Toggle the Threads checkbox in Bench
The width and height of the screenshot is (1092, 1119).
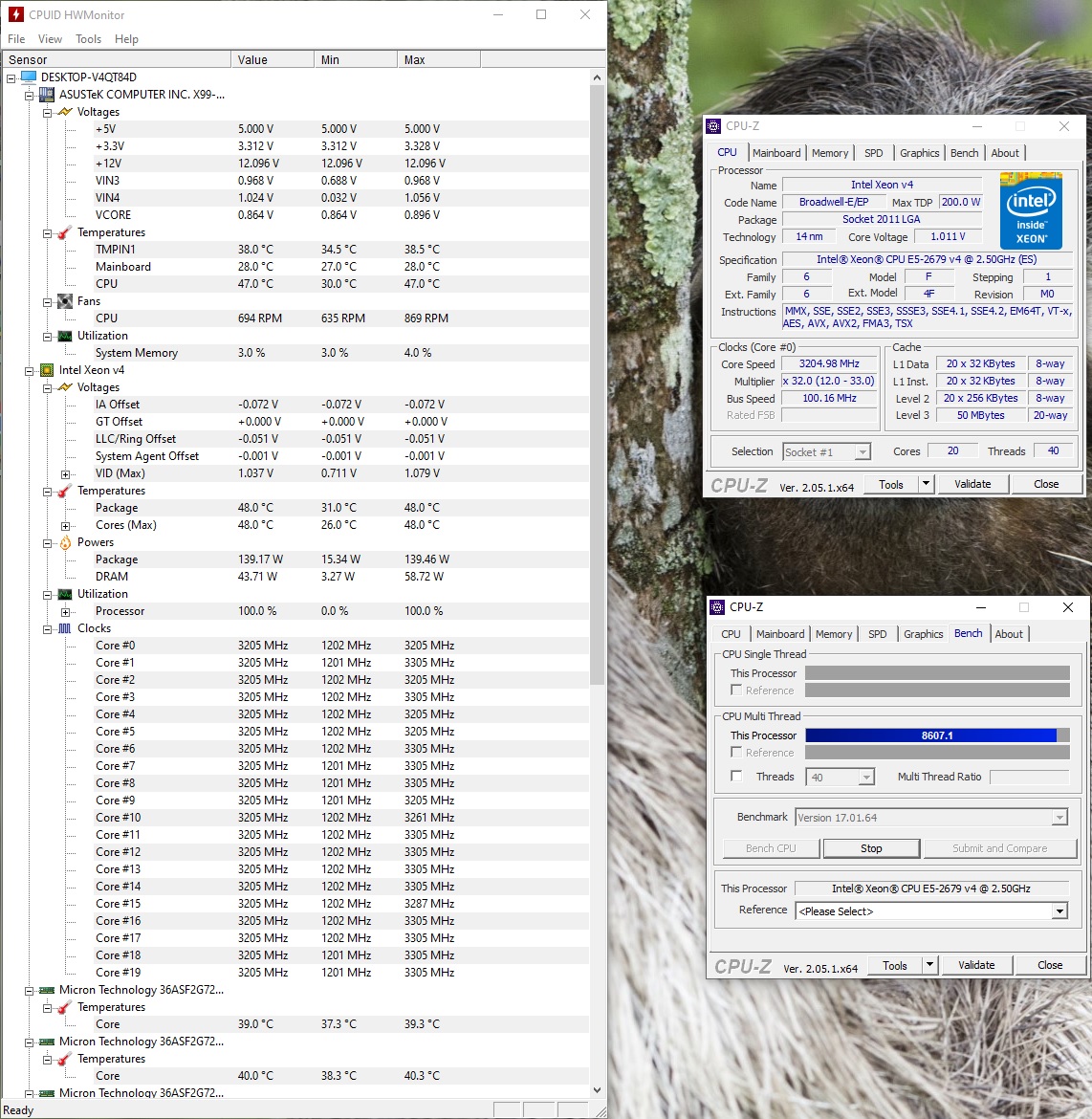736,777
